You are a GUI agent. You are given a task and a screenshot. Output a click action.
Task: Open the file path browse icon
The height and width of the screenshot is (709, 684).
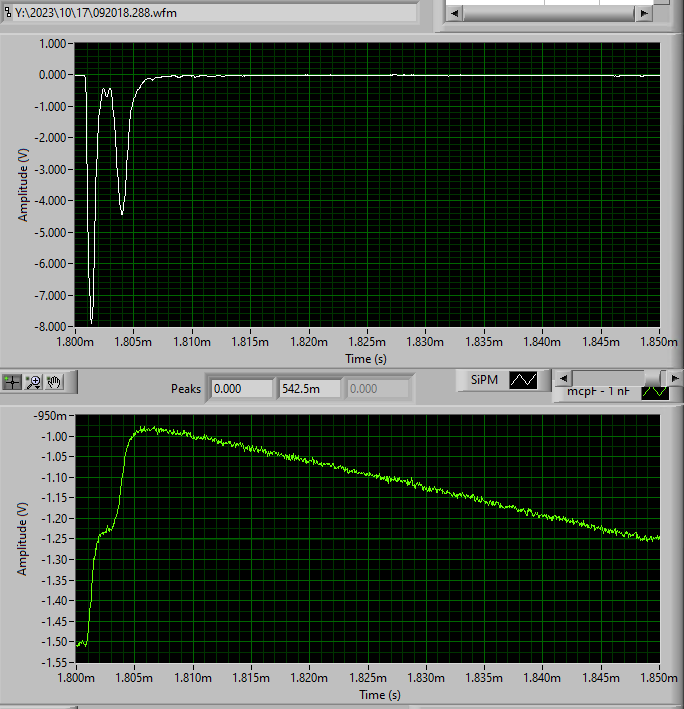pos(7,12)
